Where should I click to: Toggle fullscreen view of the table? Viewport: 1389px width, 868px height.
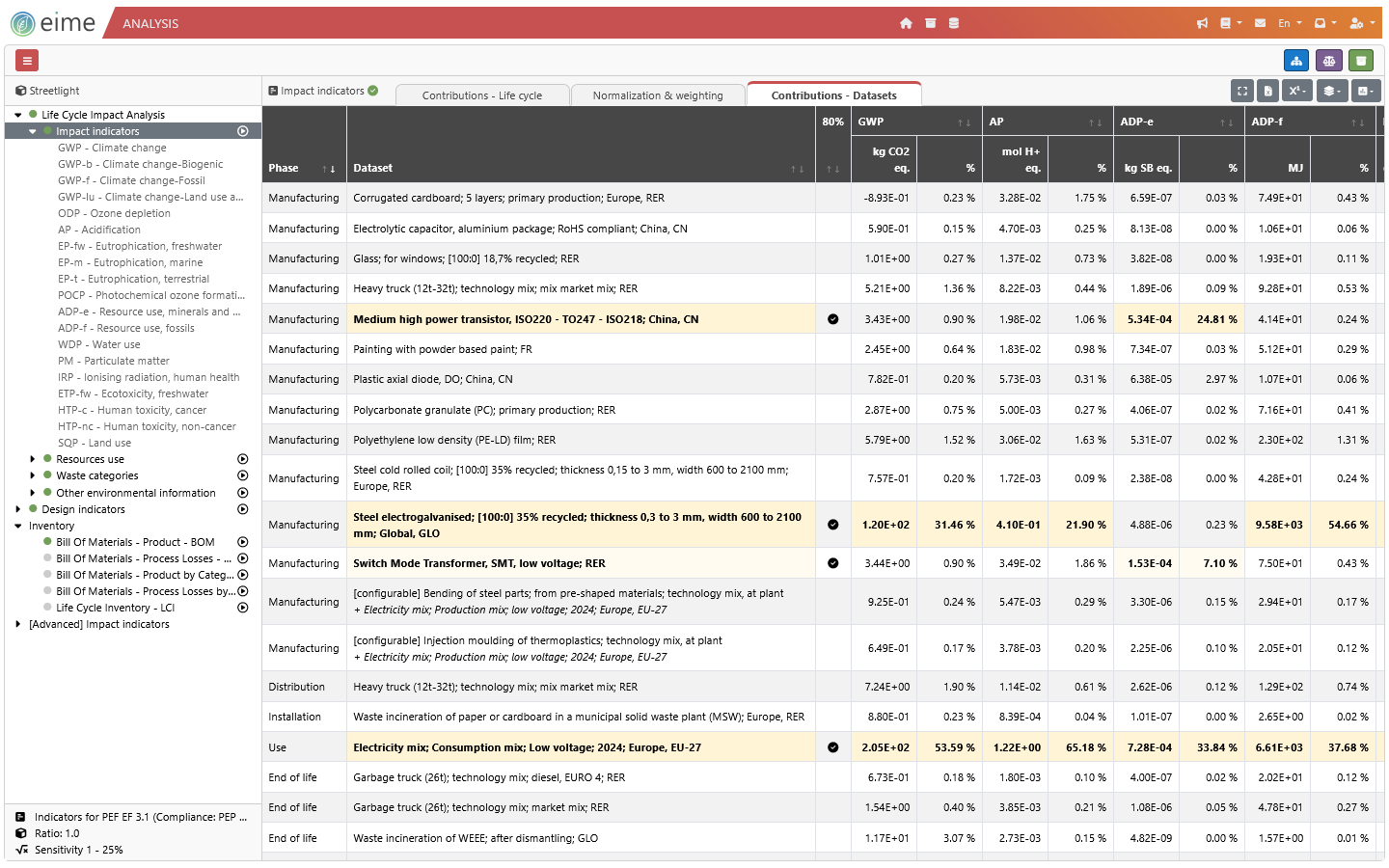(1242, 91)
